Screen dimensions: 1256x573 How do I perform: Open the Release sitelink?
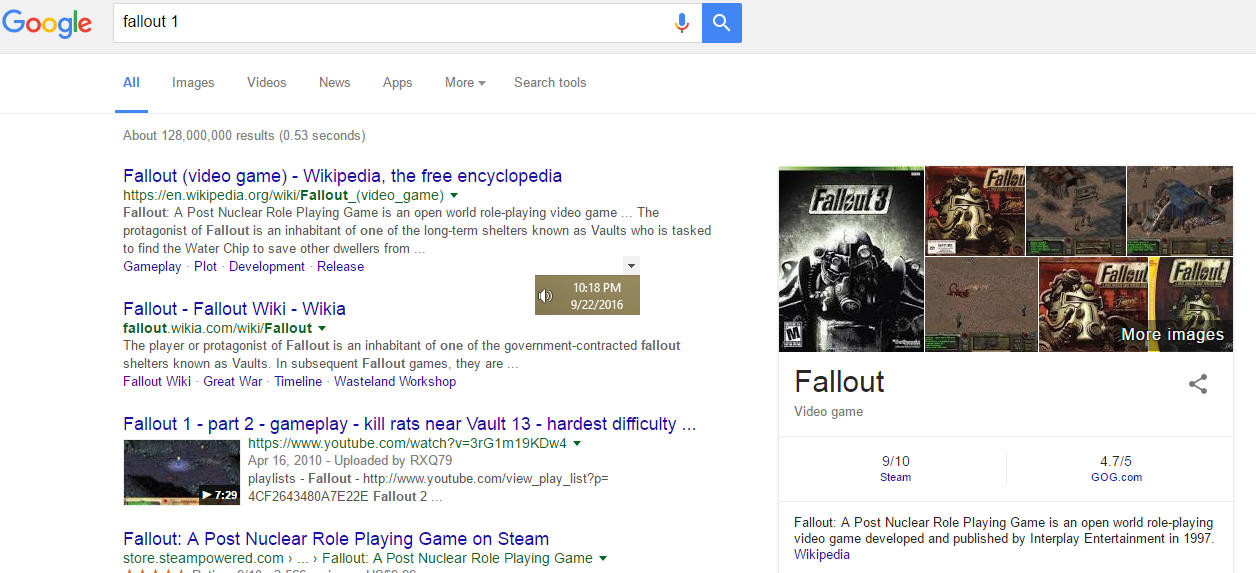click(x=340, y=267)
